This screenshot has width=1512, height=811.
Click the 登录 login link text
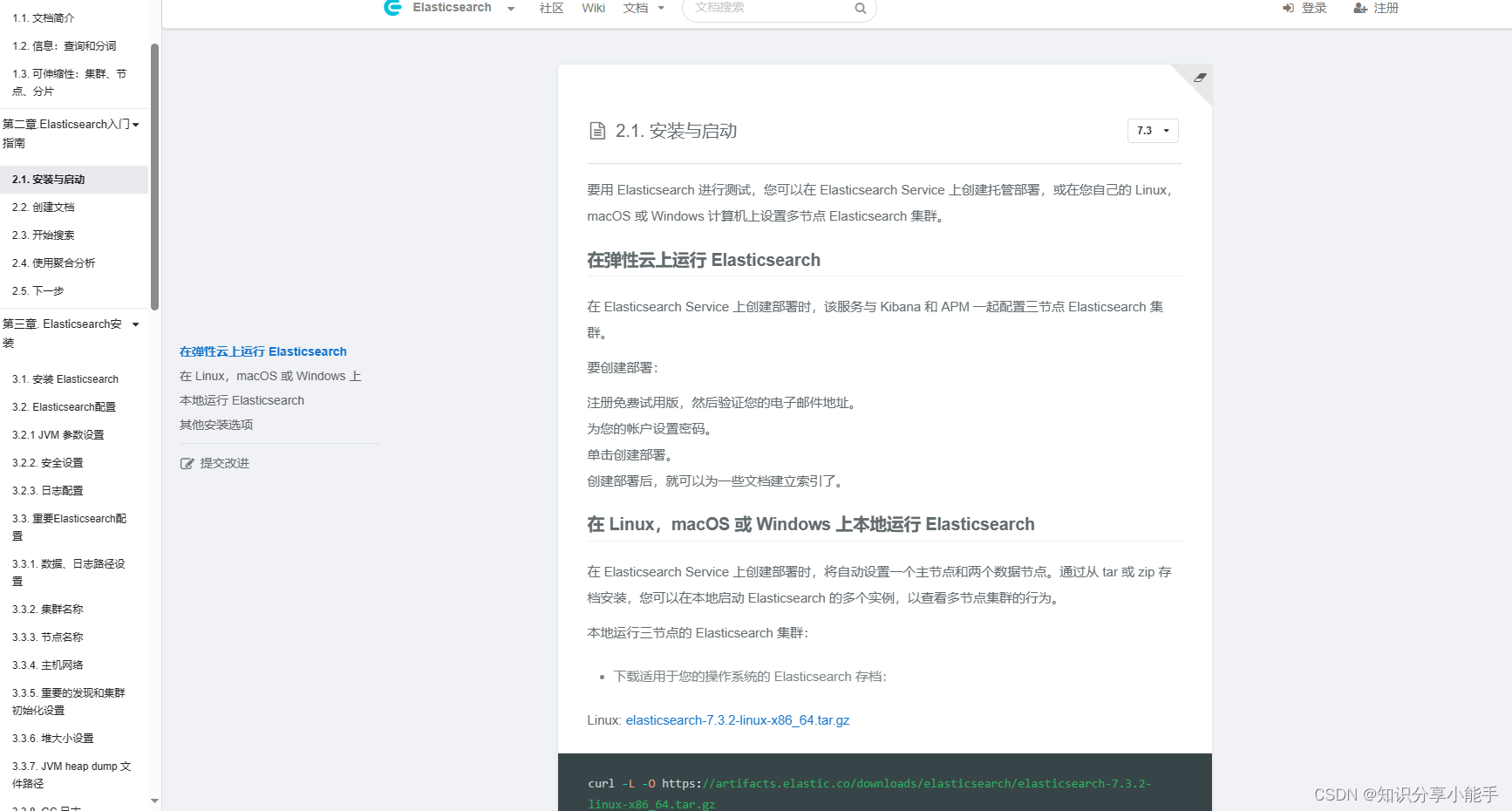pos(1314,8)
